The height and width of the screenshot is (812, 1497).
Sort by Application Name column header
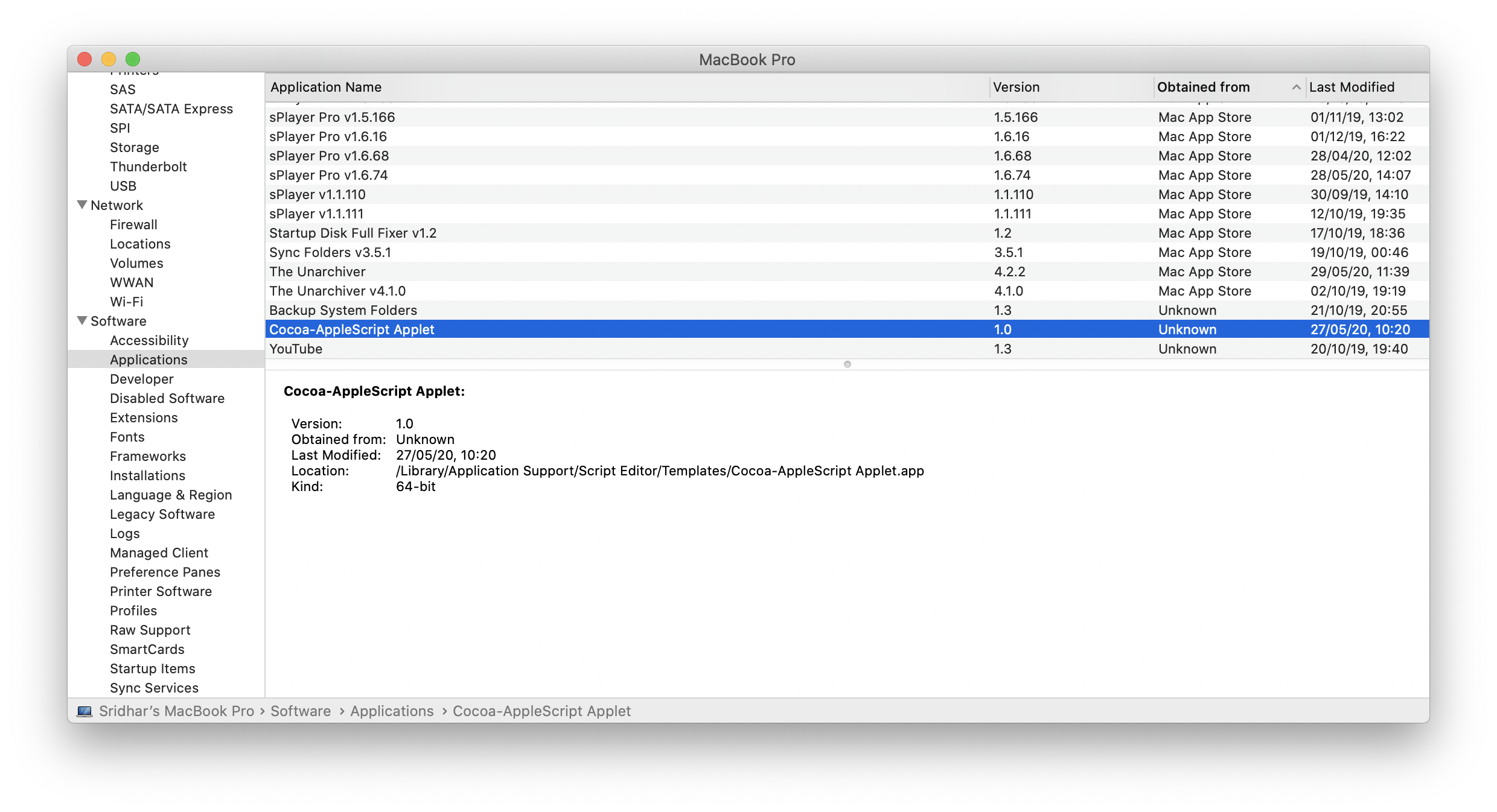point(326,87)
